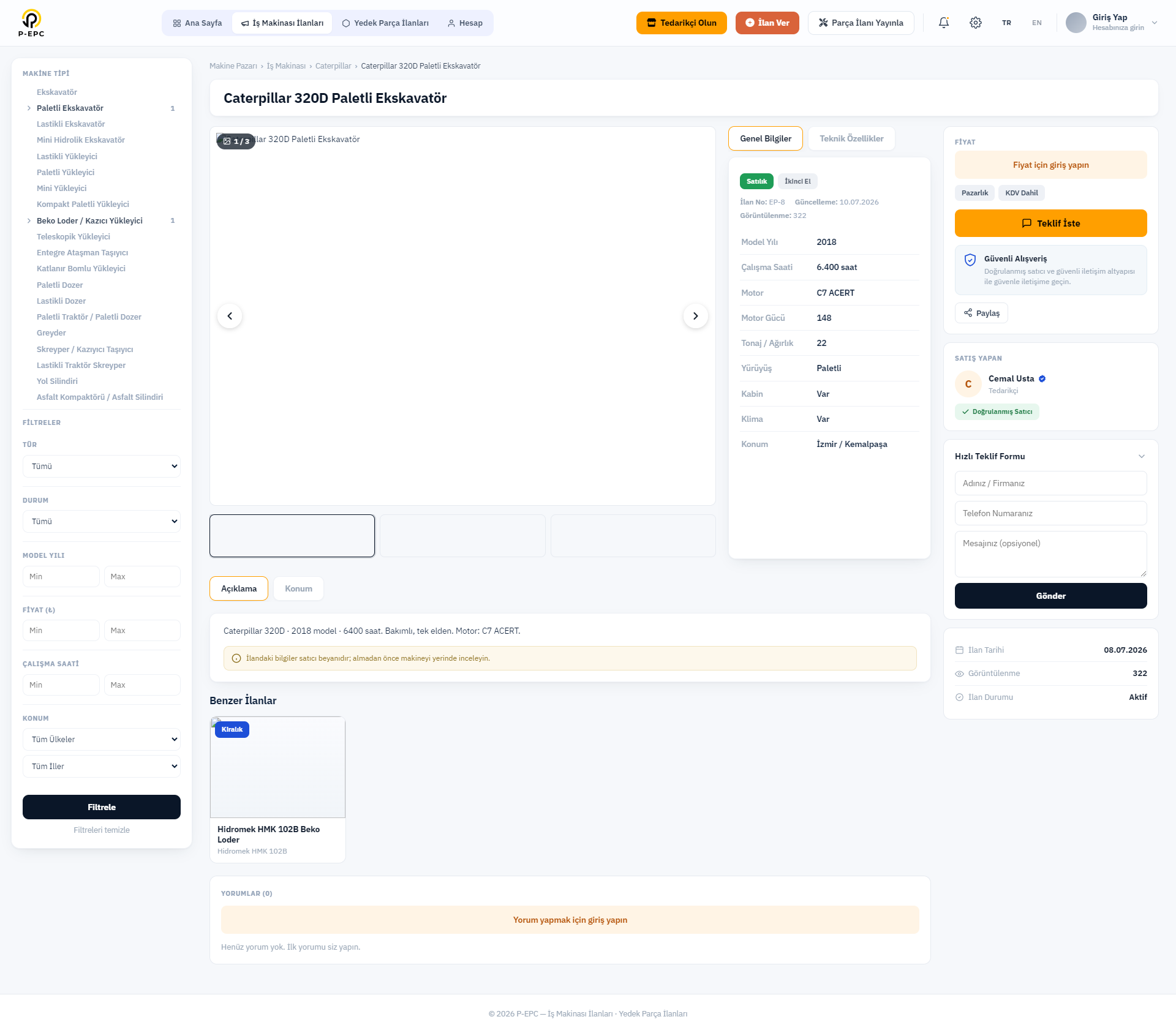
Task: Click the verified badge beside Cemal Usta
Action: click(1042, 378)
